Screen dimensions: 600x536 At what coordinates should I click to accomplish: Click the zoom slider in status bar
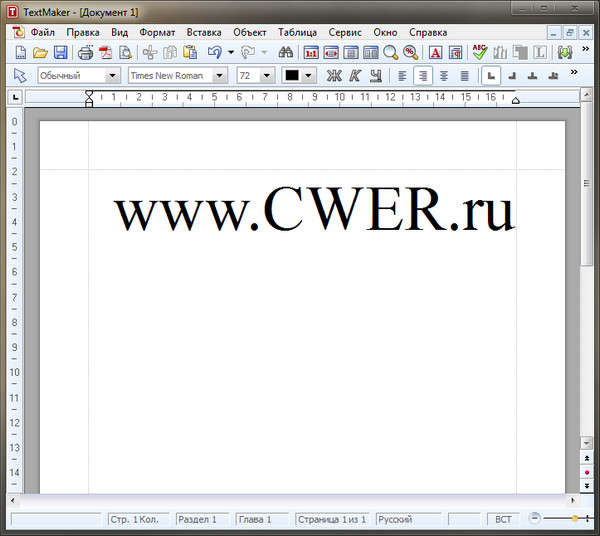click(561, 519)
